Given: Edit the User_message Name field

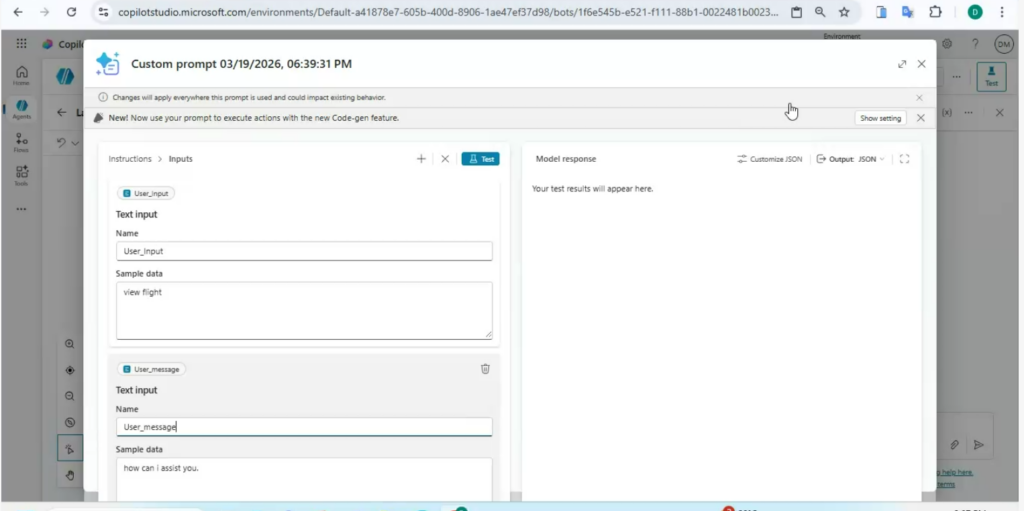Looking at the screenshot, I should pos(304,427).
